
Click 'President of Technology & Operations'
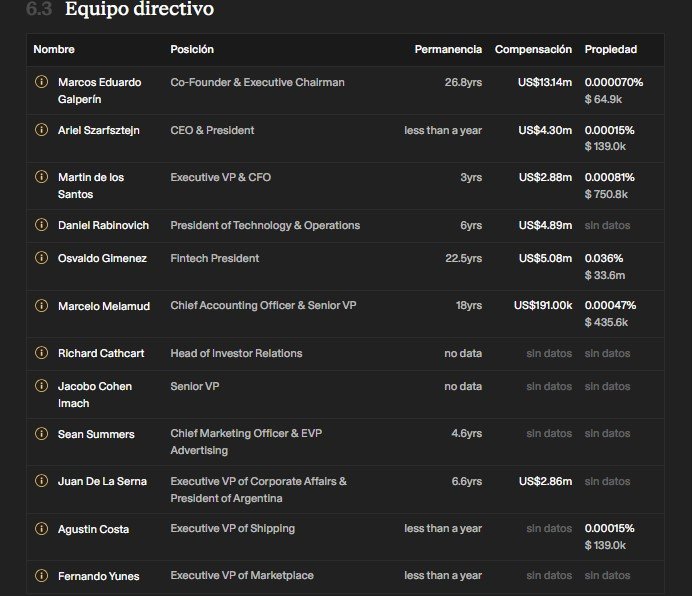pyautogui.click(x=265, y=225)
